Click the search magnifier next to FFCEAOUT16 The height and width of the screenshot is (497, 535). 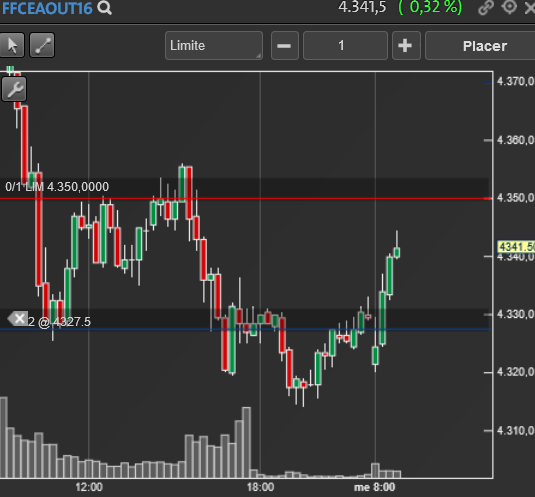point(104,8)
